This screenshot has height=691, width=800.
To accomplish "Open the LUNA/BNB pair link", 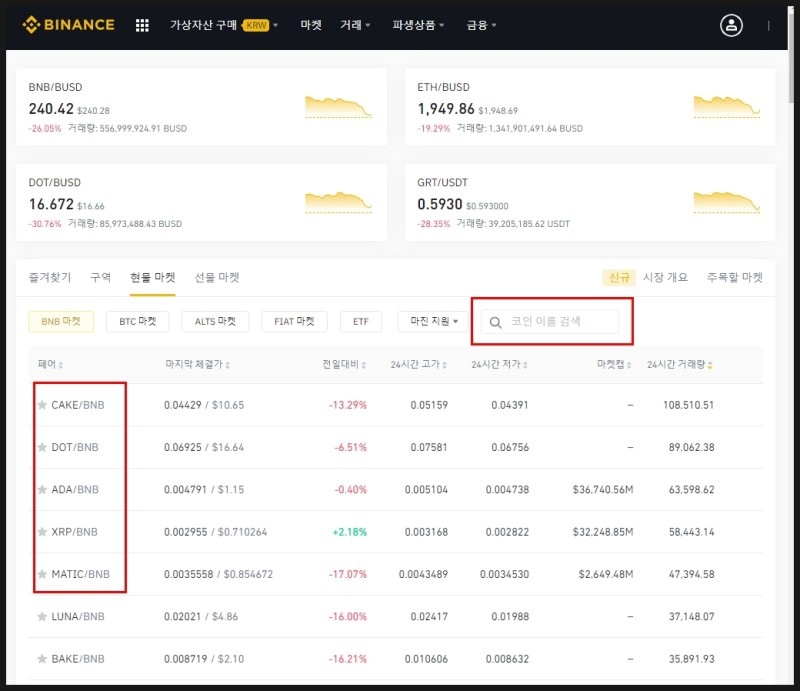I will click(78, 616).
